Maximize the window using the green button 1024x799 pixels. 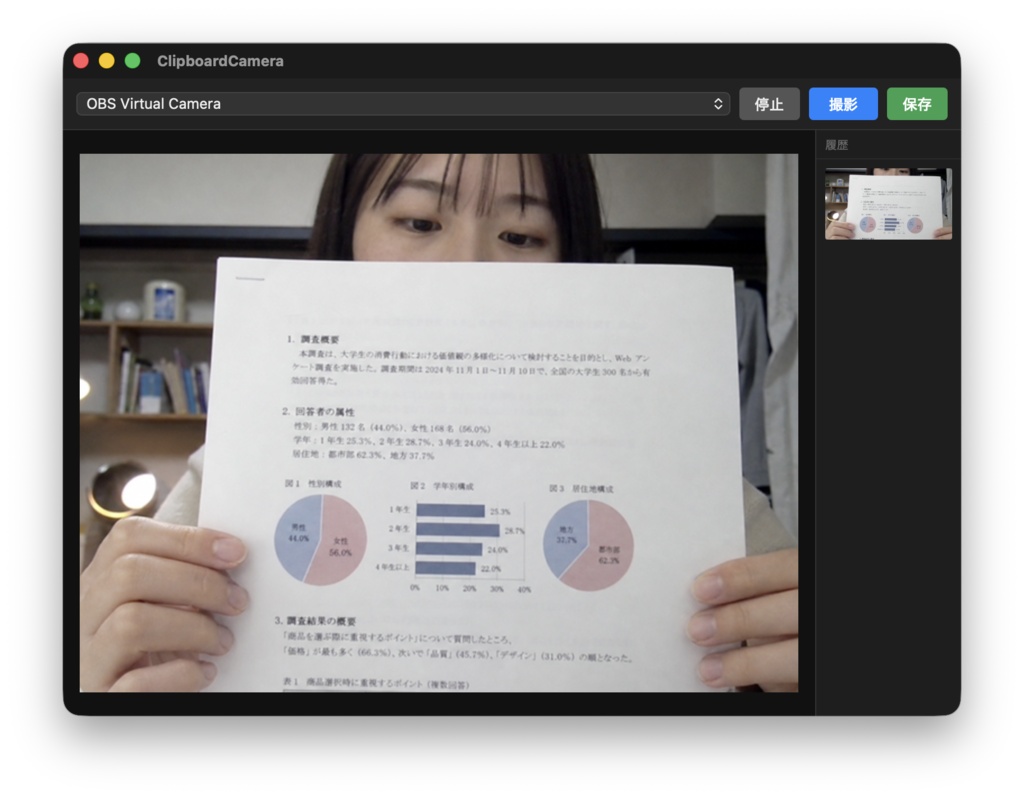pyautogui.click(x=133, y=61)
